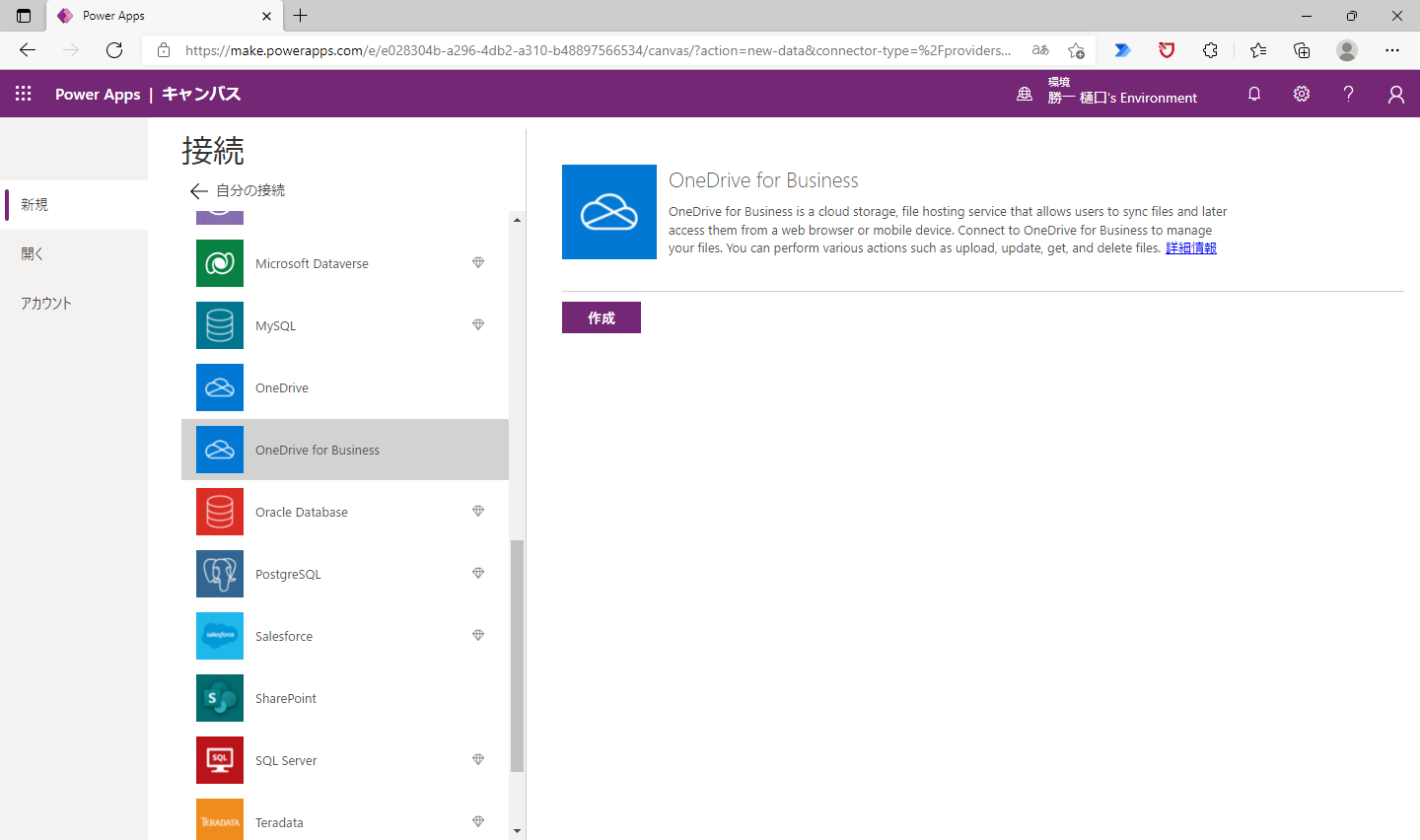Open the browser favorites list icon
Viewport: 1420px width, 840px height.
1258,50
